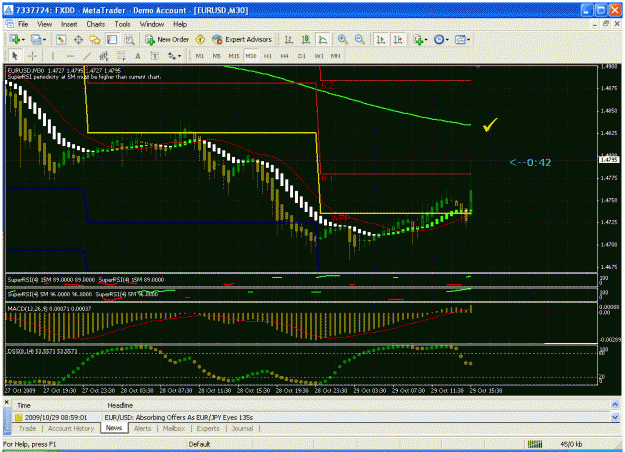Select the text label tool
Screen dimensions: 625x452
pyautogui.click(x=155, y=56)
